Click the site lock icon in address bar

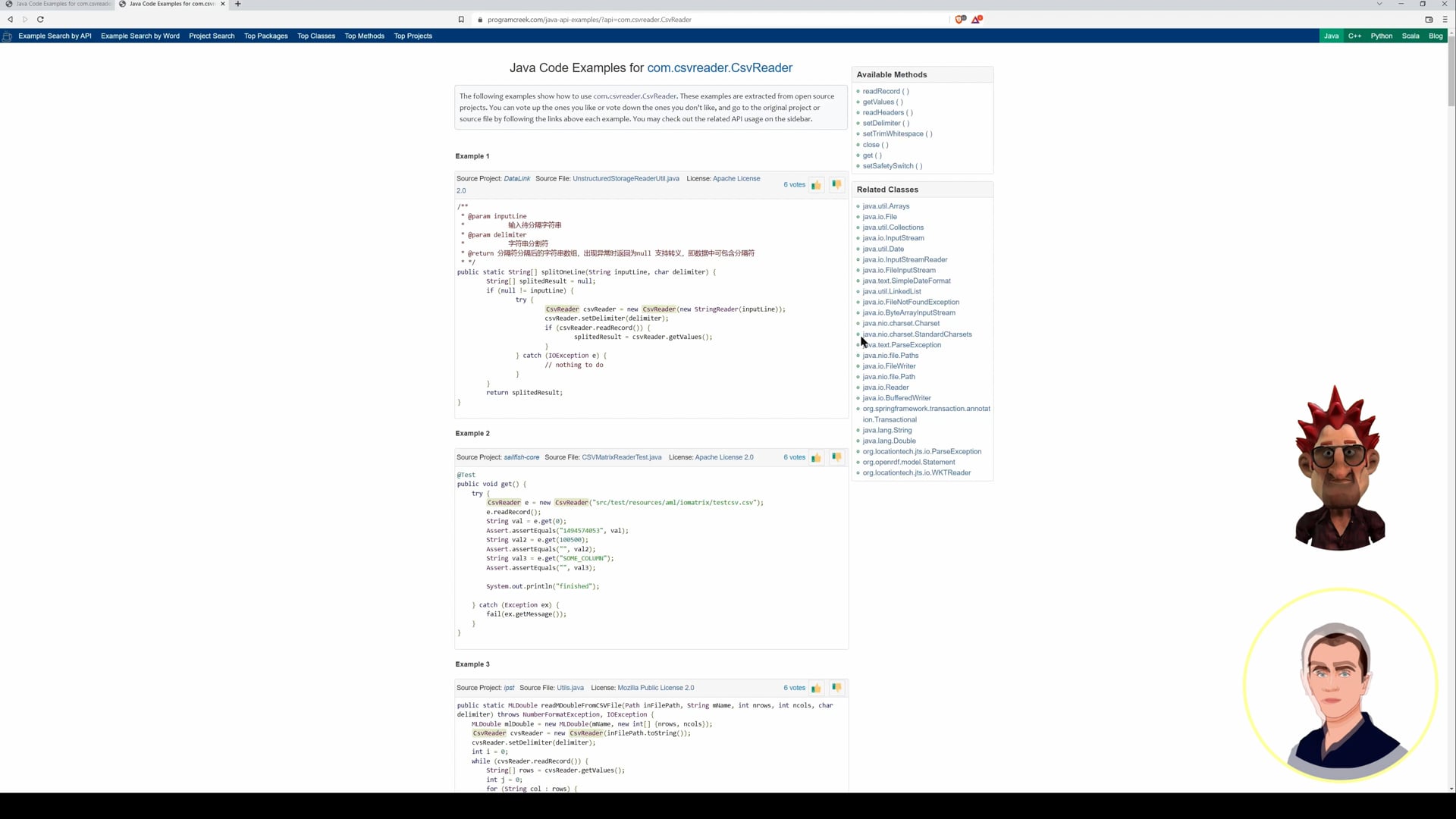coord(480,20)
